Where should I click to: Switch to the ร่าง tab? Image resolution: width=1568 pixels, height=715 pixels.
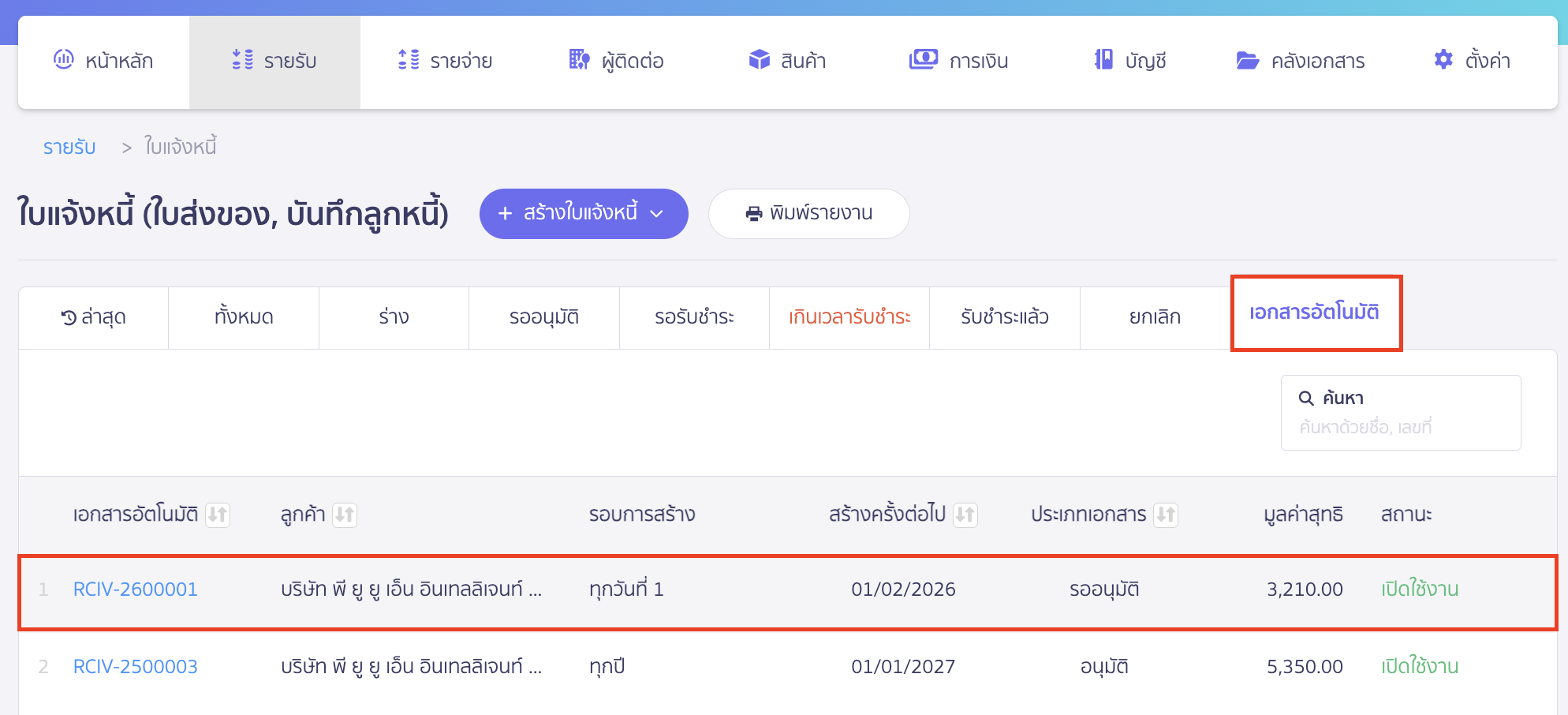tap(394, 317)
